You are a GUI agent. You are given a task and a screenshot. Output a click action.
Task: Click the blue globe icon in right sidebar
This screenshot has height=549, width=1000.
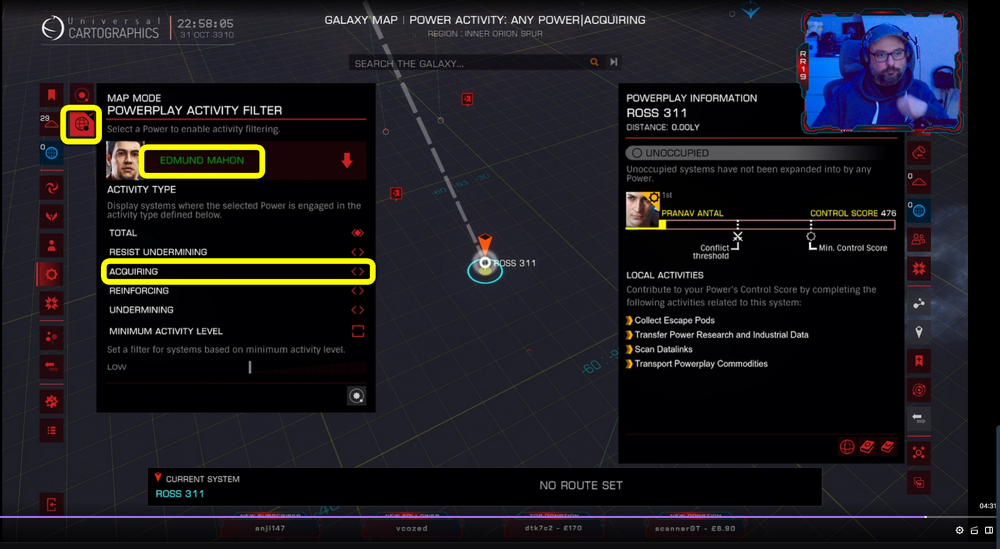[918, 211]
